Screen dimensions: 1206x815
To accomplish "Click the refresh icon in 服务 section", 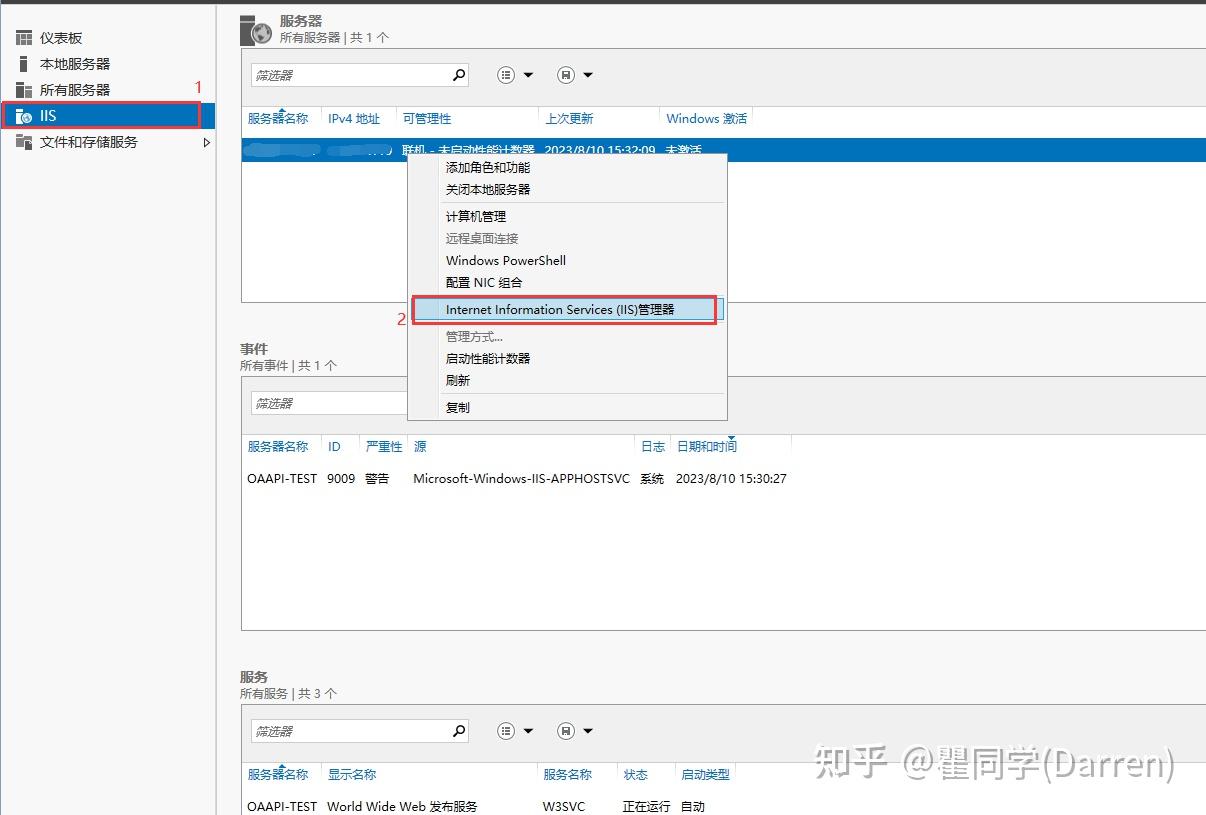I will click(x=568, y=730).
